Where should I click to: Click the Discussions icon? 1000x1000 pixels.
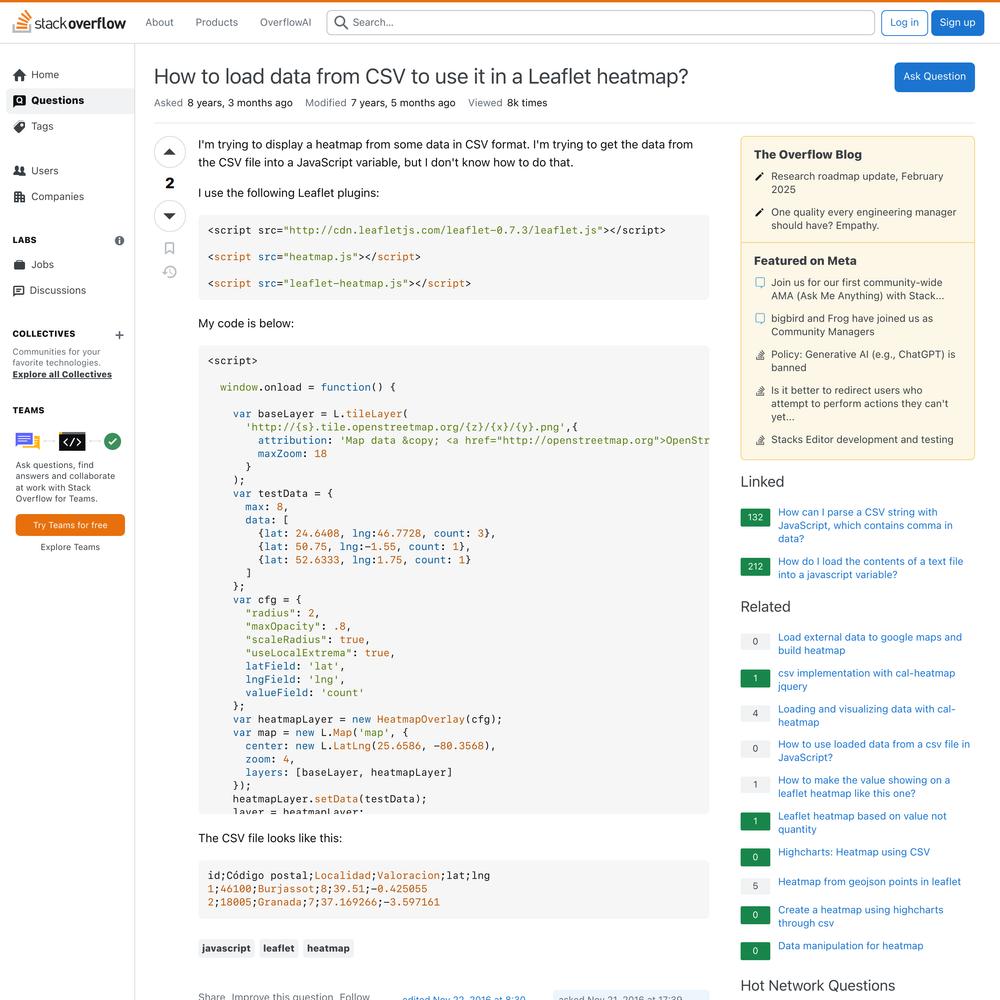[x=19, y=291]
